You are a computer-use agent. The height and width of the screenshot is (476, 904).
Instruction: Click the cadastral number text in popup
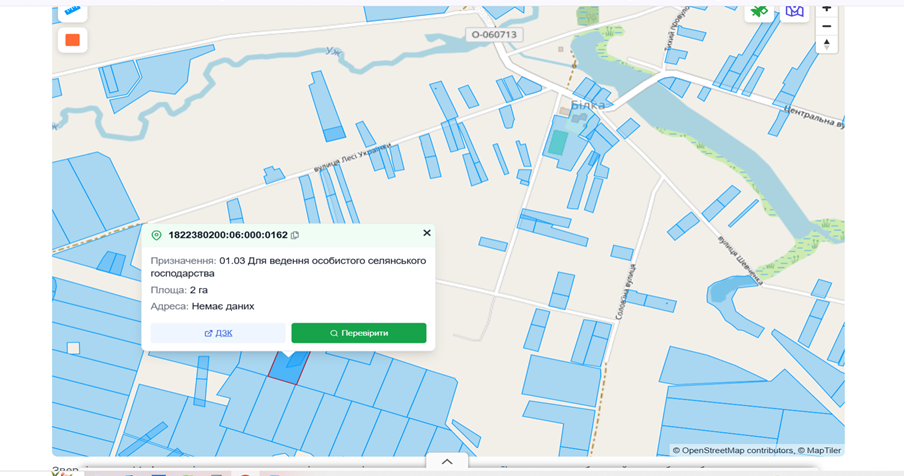[228, 235]
